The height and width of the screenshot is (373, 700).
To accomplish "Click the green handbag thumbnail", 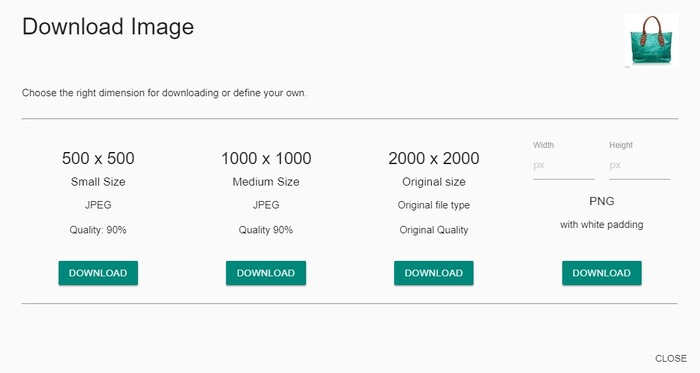I will point(651,41).
